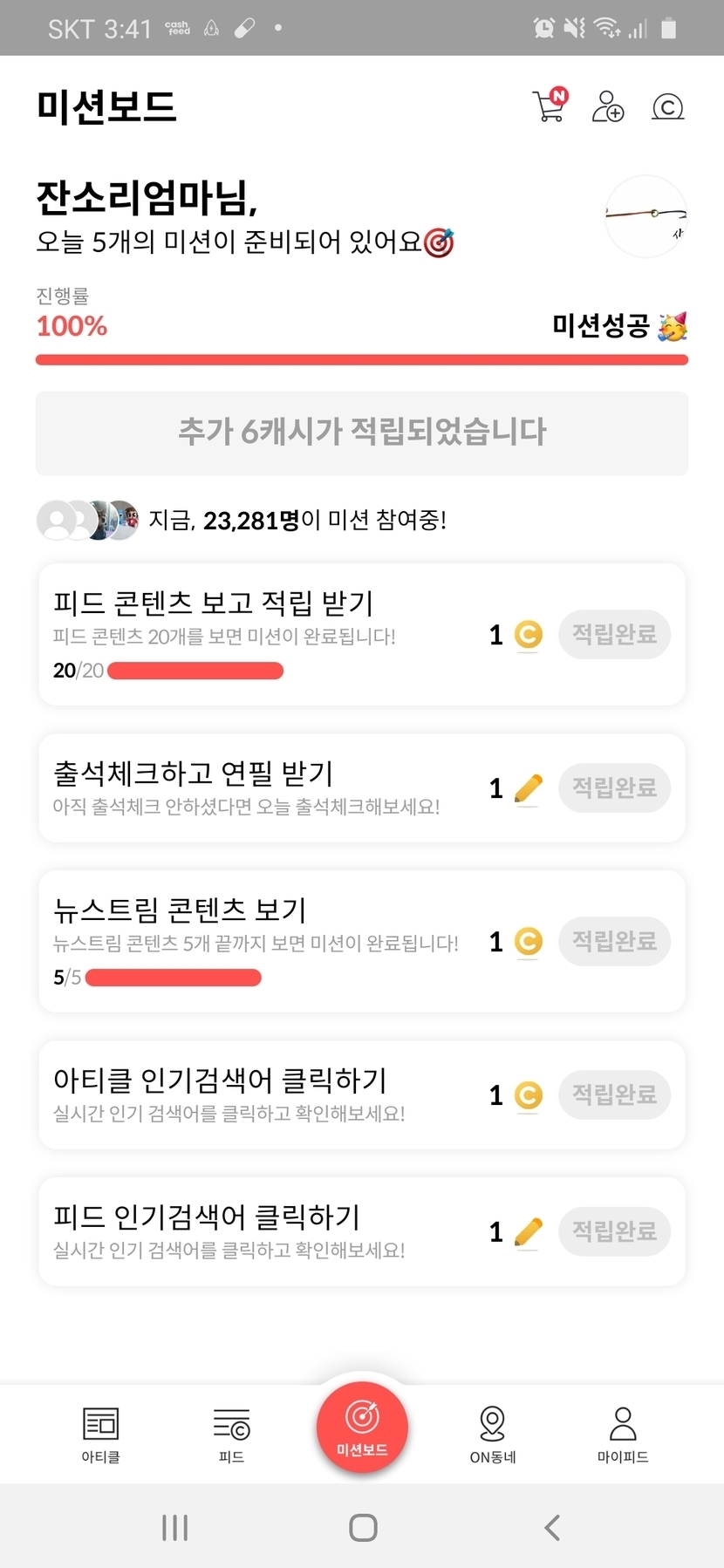Open the Android recent apps button
This screenshot has height=1568, width=724.
(174, 1528)
